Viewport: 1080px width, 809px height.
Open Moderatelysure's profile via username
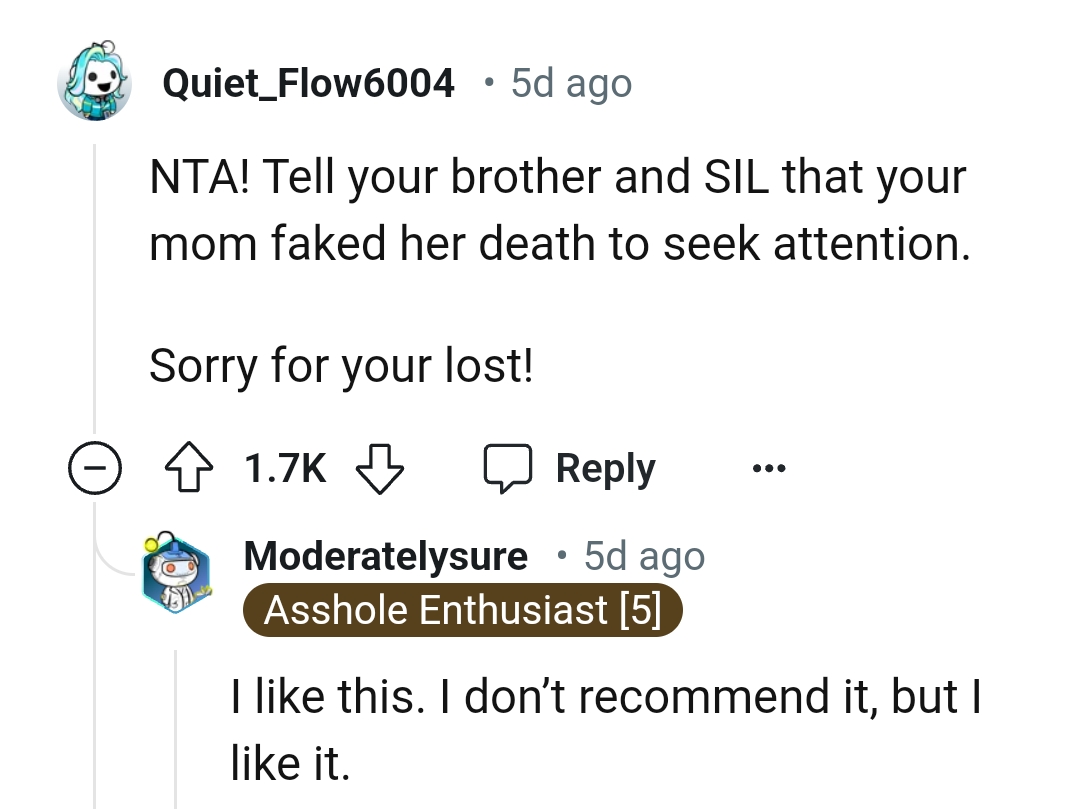pos(385,555)
